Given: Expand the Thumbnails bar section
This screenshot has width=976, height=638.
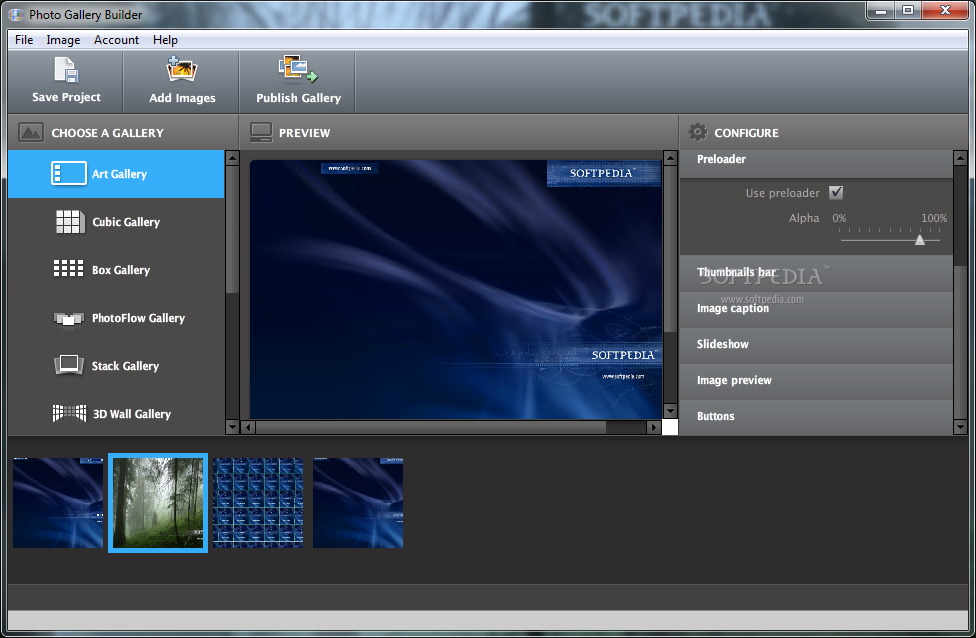Looking at the screenshot, I should (816, 273).
